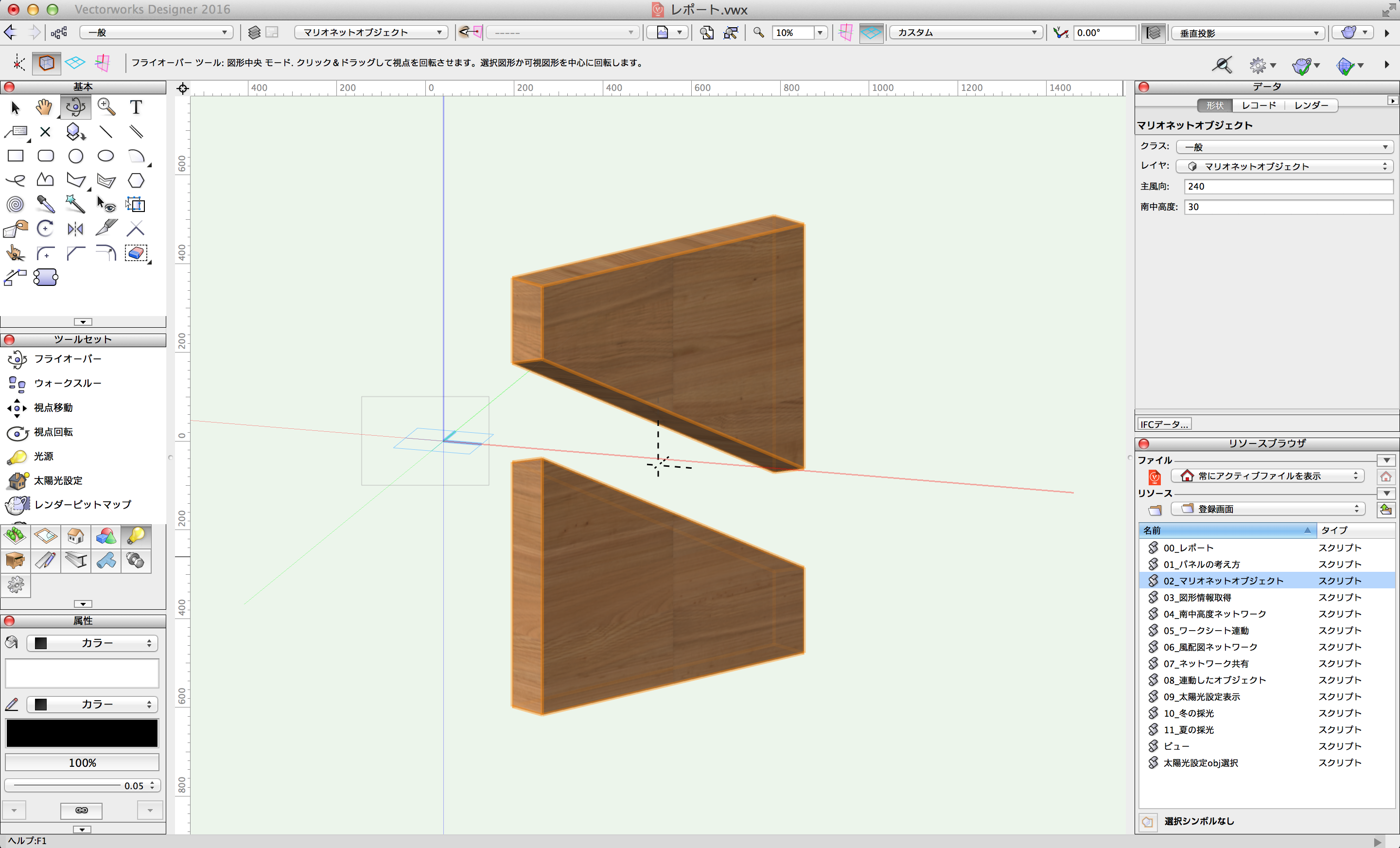Click the 主風向 input field
Image resolution: width=1400 pixels, height=848 pixels.
point(1288,186)
